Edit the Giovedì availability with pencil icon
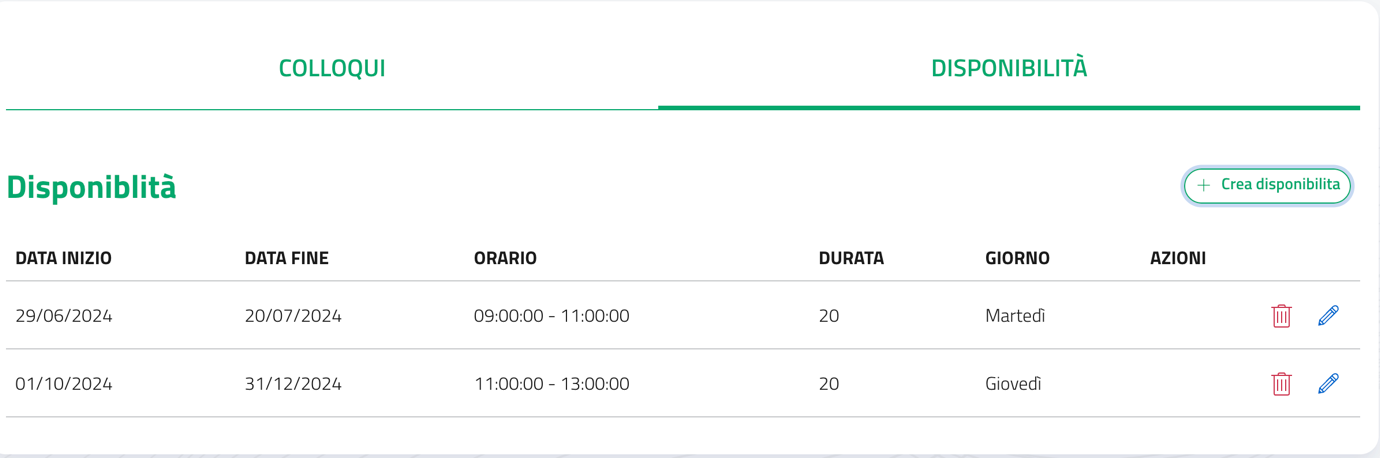Screen dimensions: 1380x458 (x=1328, y=384)
